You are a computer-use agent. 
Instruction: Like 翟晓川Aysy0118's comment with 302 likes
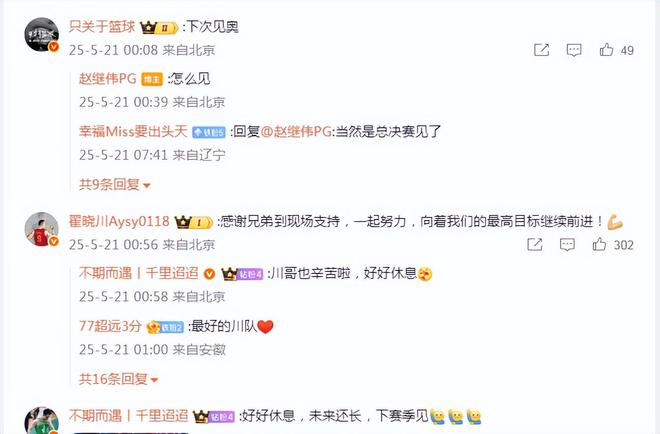599,244
